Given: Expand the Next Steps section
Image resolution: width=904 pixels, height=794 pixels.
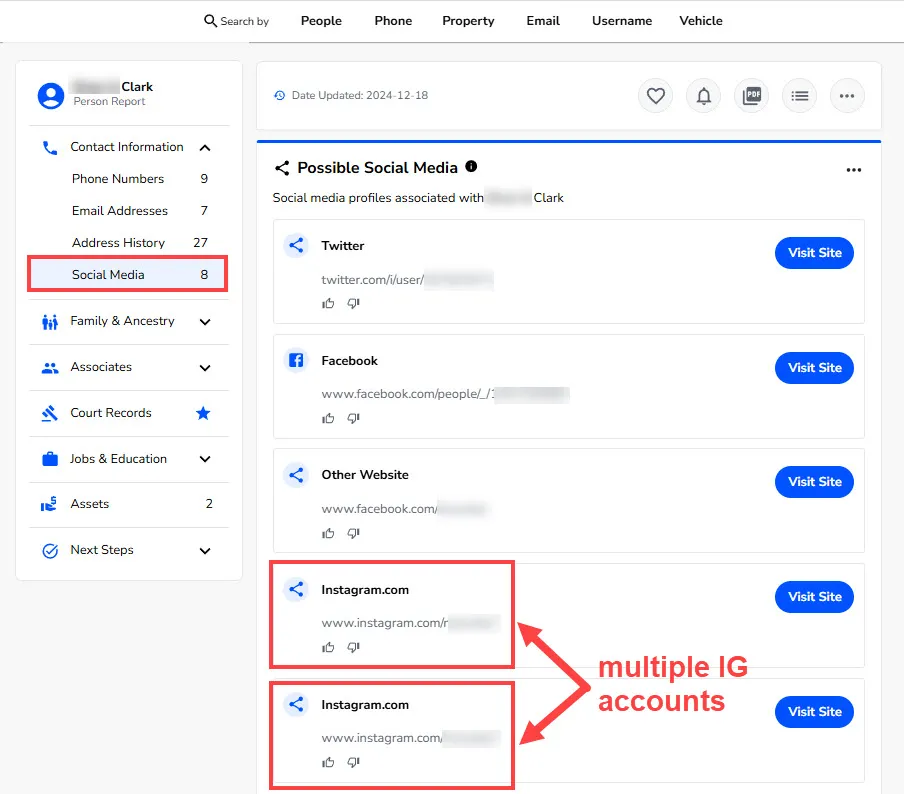Looking at the screenshot, I should tap(205, 551).
